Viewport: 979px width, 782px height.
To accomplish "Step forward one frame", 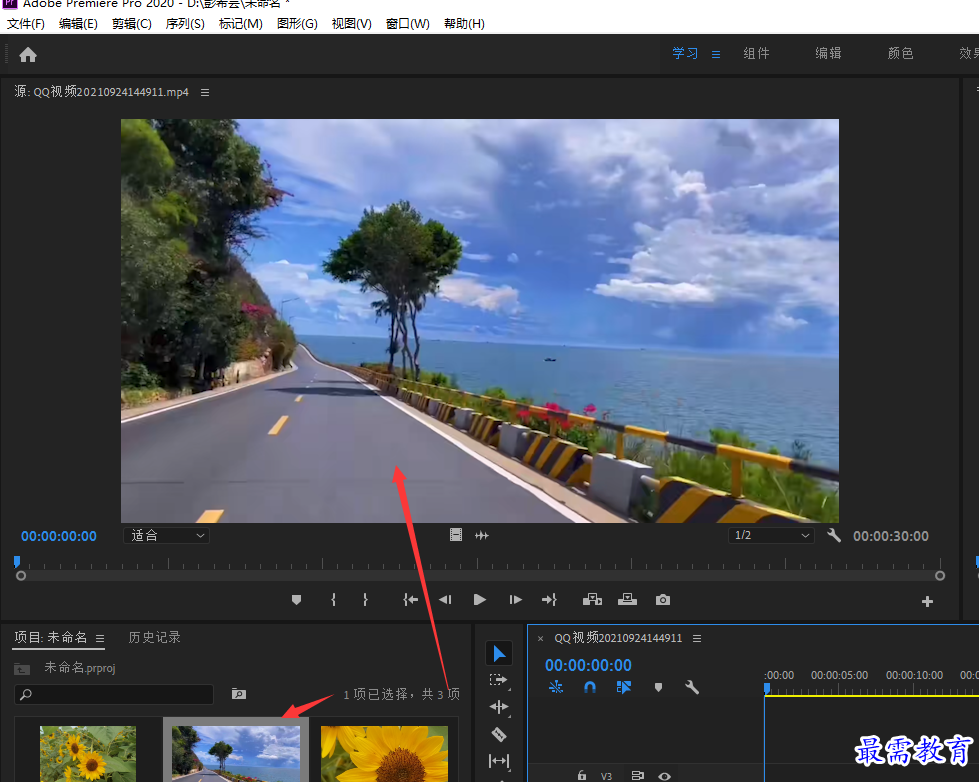I will [515, 600].
